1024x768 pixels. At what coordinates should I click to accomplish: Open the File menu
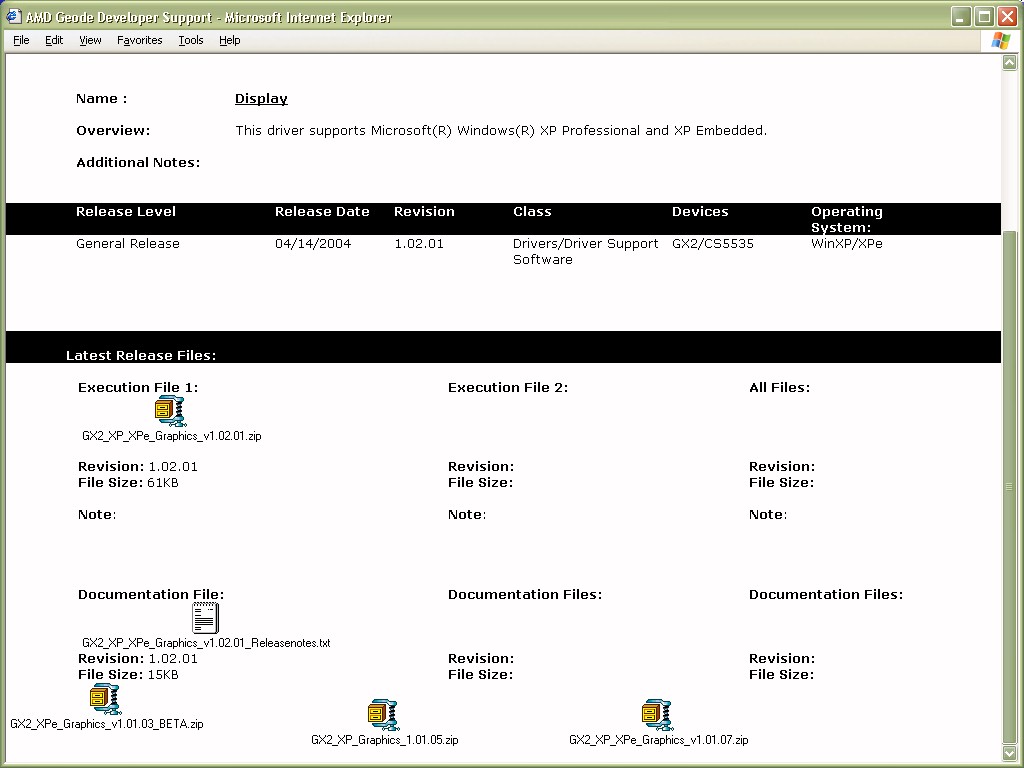point(21,40)
